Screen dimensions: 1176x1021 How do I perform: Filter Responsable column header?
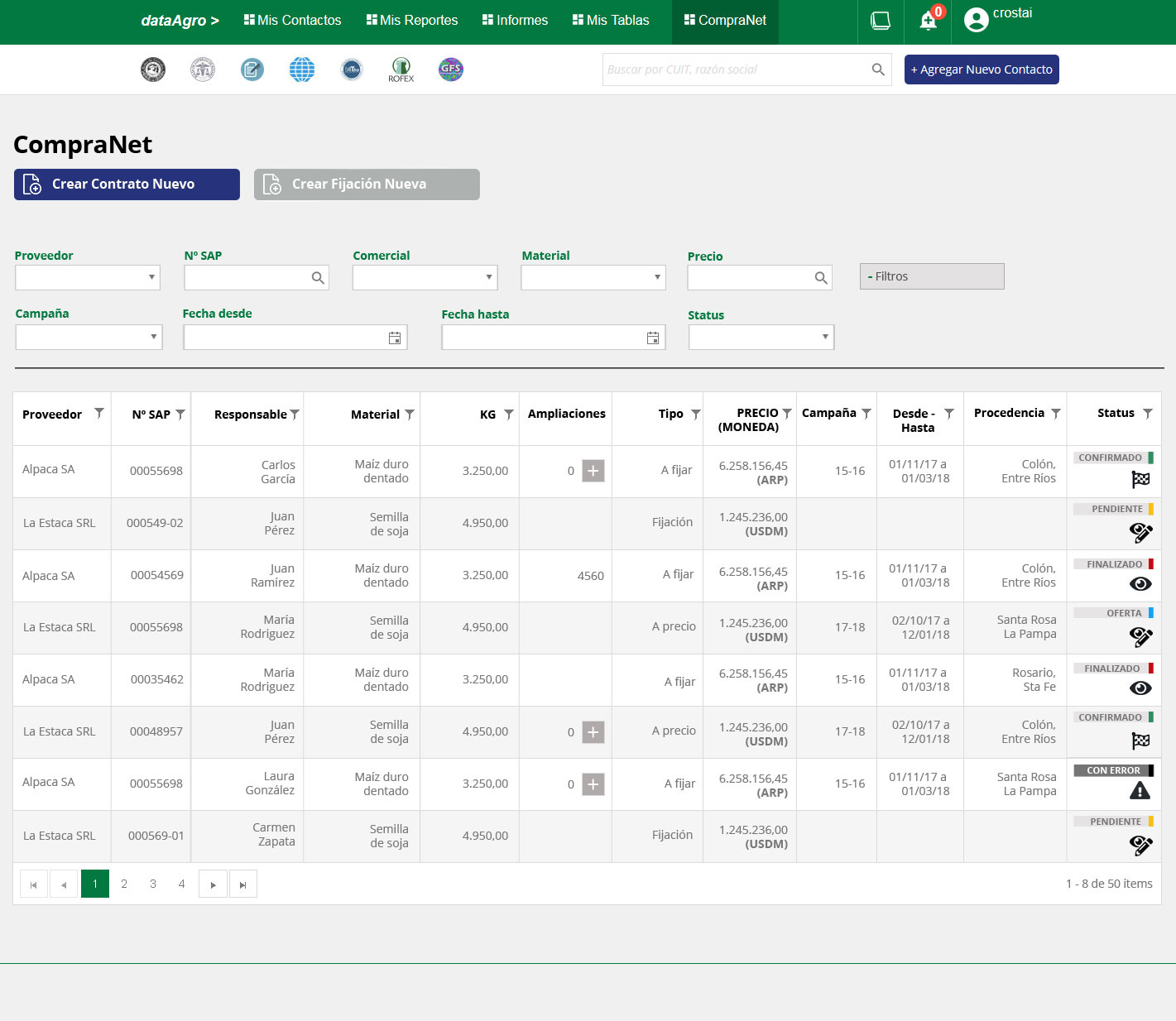[295, 415]
